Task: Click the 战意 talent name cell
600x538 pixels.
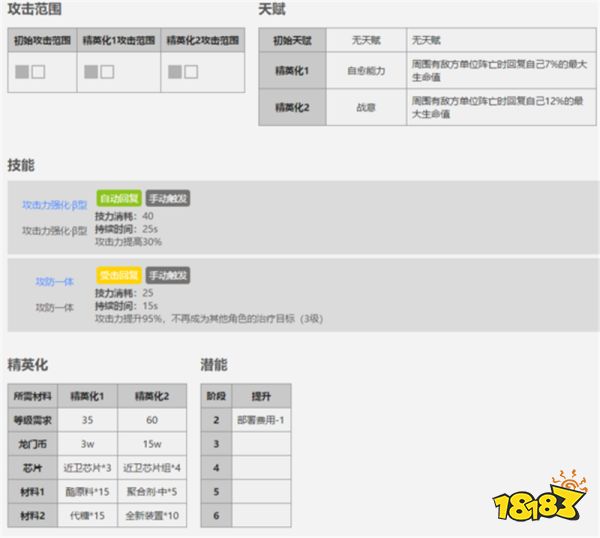Action: pyautogui.click(x=365, y=104)
